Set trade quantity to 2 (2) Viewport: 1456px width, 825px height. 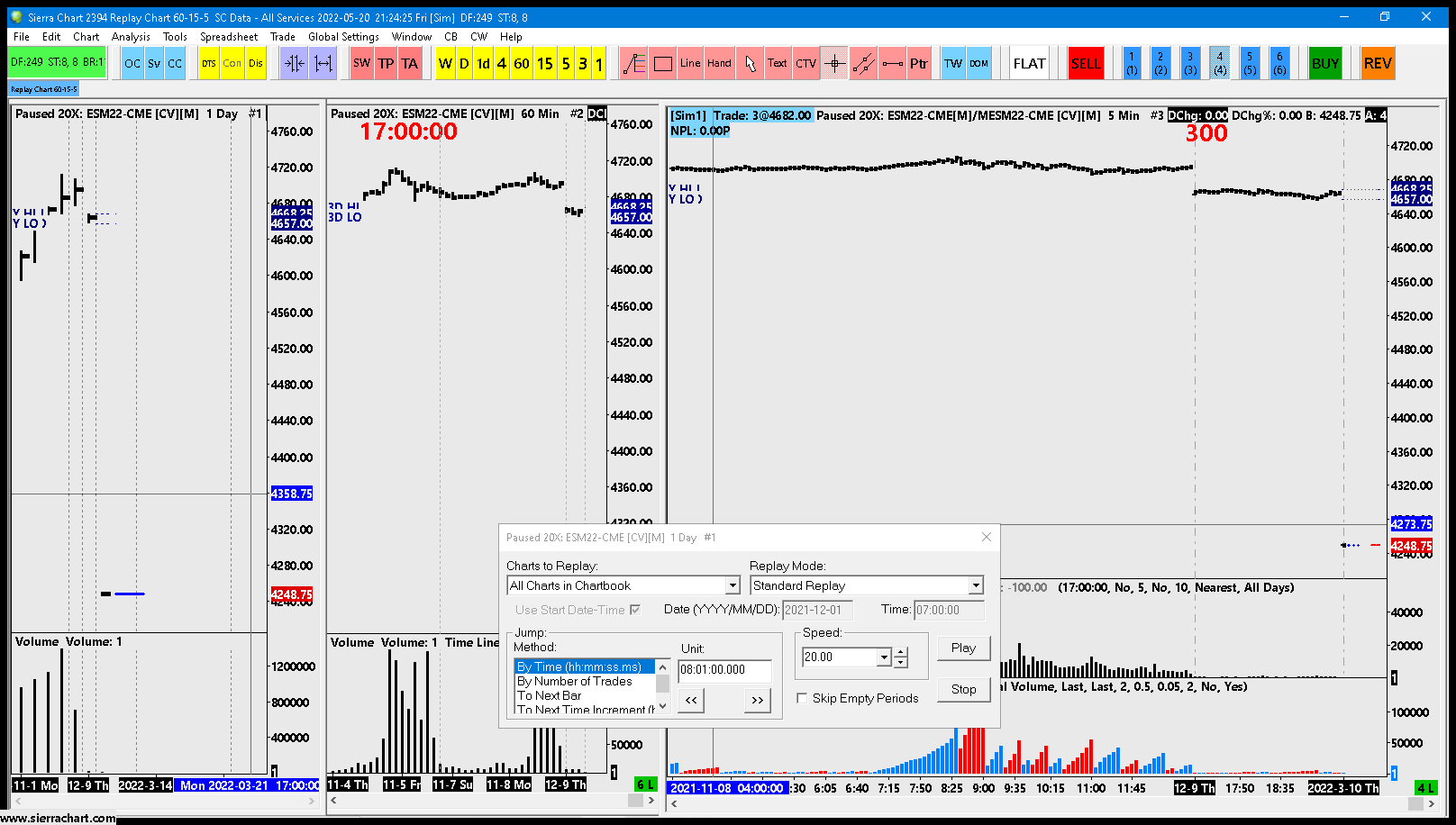pos(1160,63)
